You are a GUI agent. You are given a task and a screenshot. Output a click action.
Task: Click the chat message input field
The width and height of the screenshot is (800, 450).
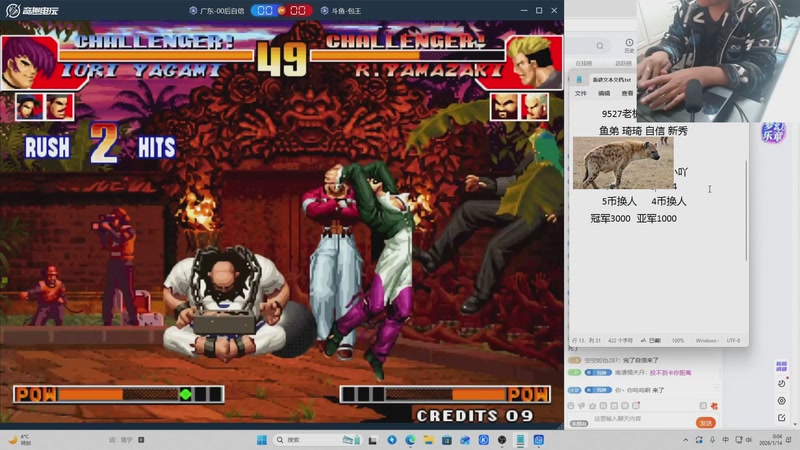pyautogui.click(x=643, y=419)
